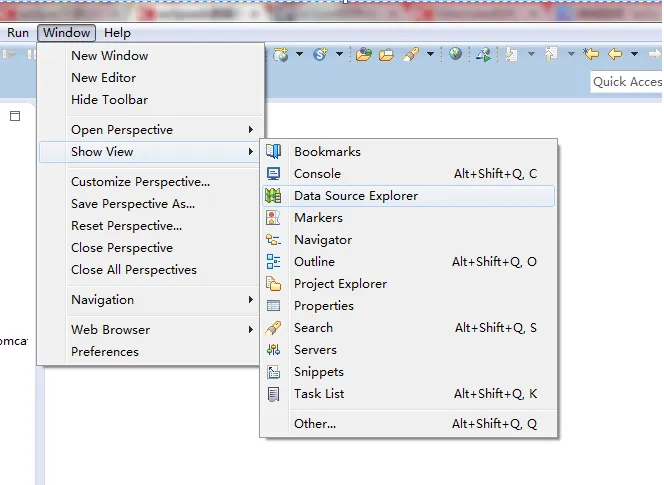
Task: Click the New Dynamic Web Project toolbar icon
Action: (281, 54)
